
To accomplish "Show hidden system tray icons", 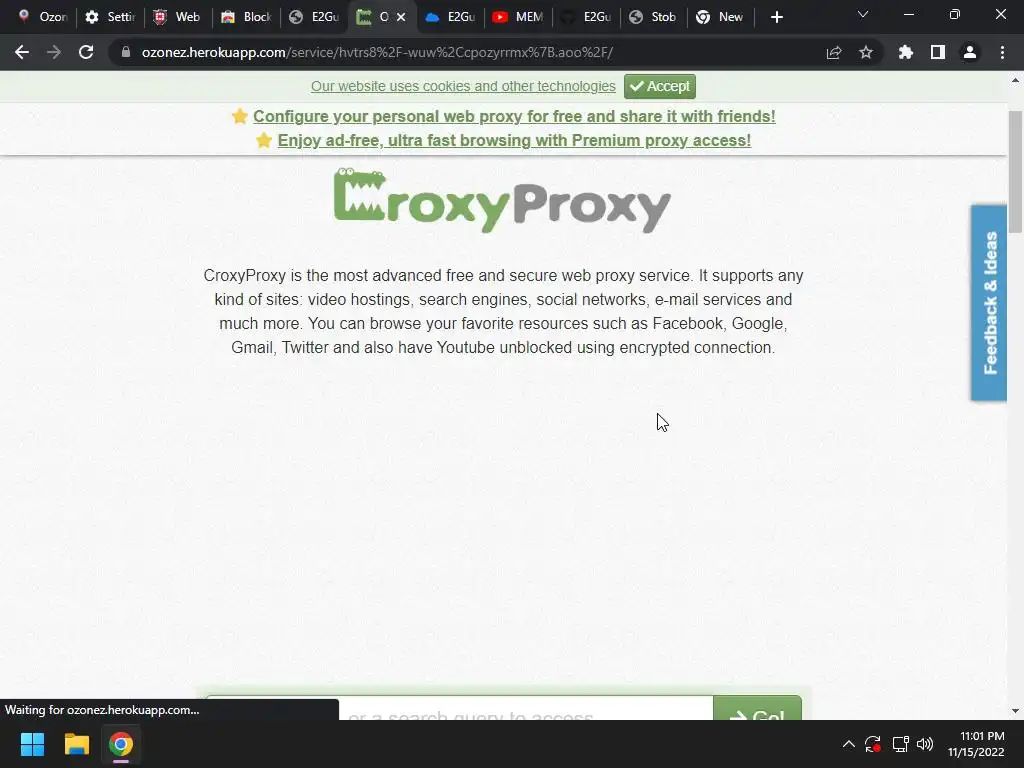I will pos(848,744).
